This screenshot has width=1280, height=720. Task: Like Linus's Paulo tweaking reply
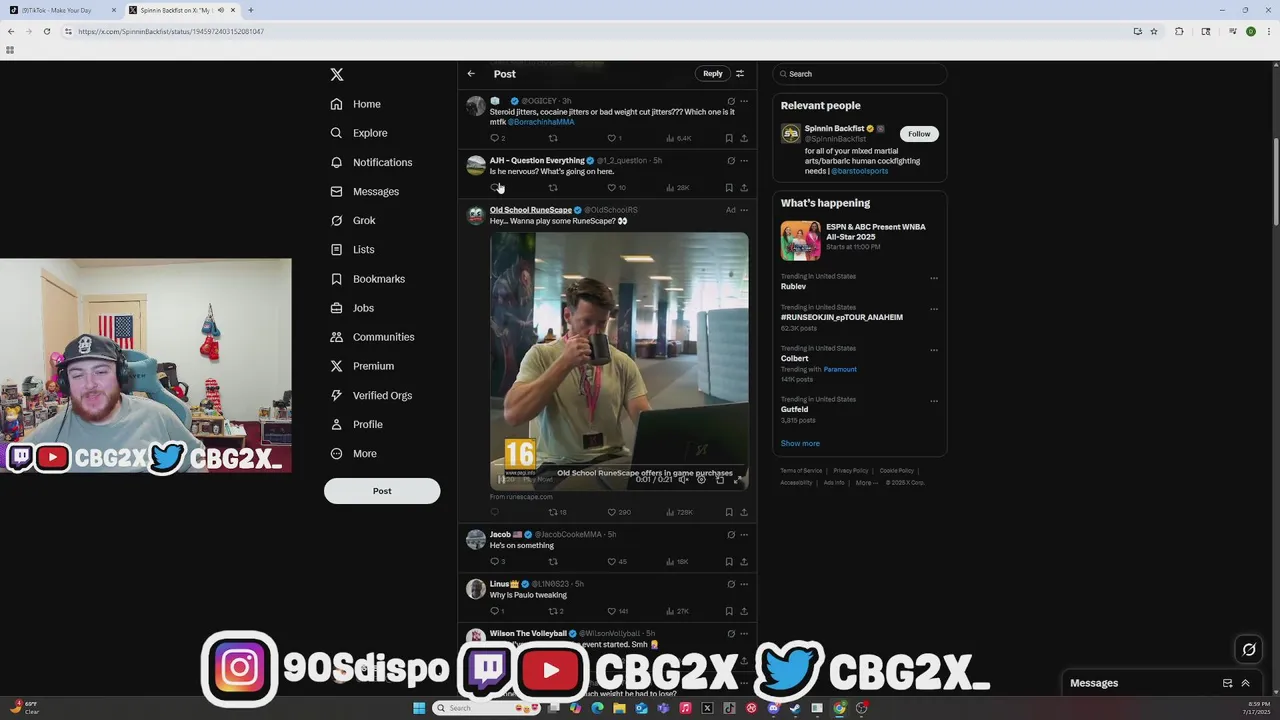pyautogui.click(x=612, y=611)
